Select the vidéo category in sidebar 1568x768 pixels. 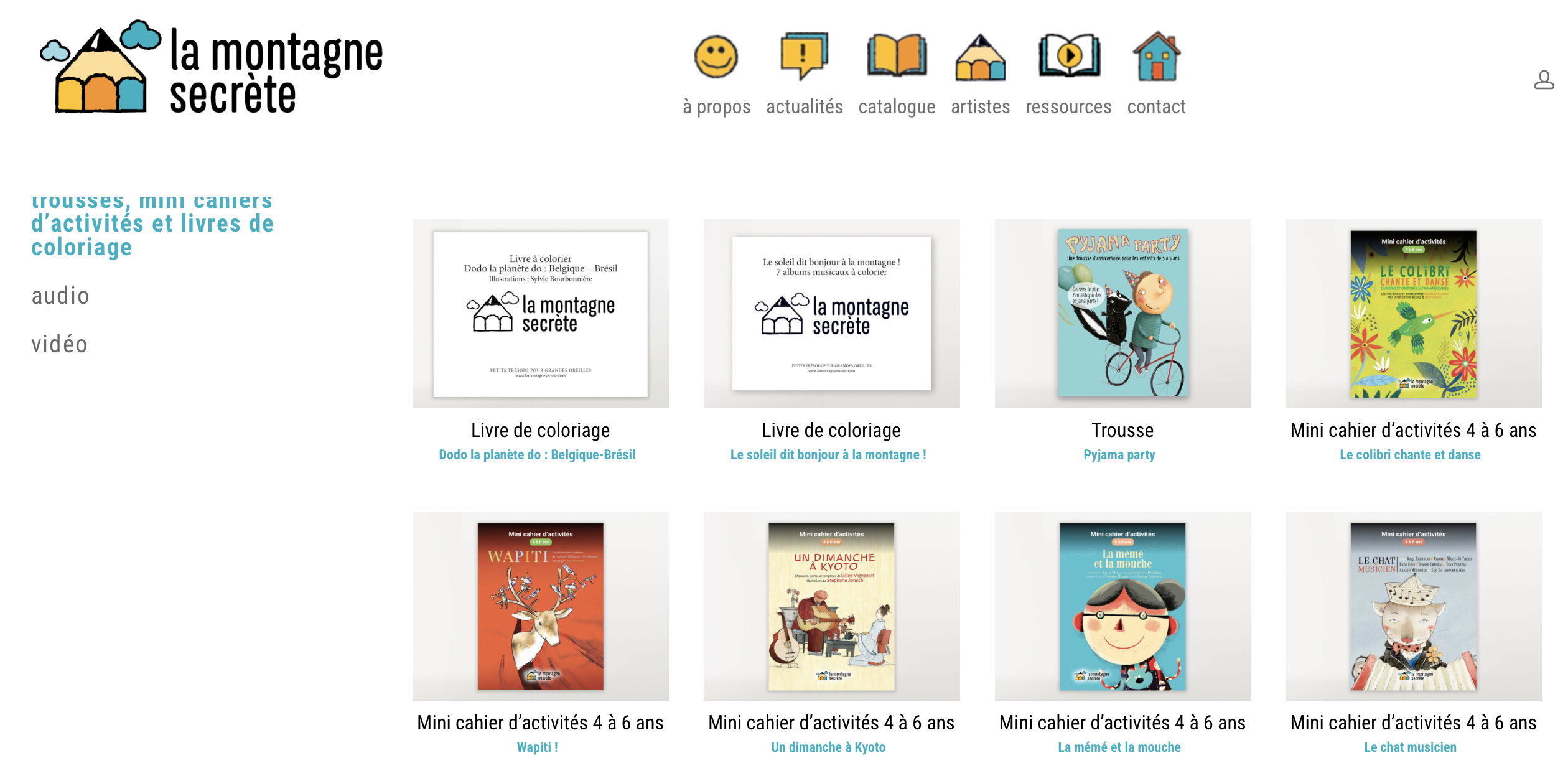pos(60,344)
